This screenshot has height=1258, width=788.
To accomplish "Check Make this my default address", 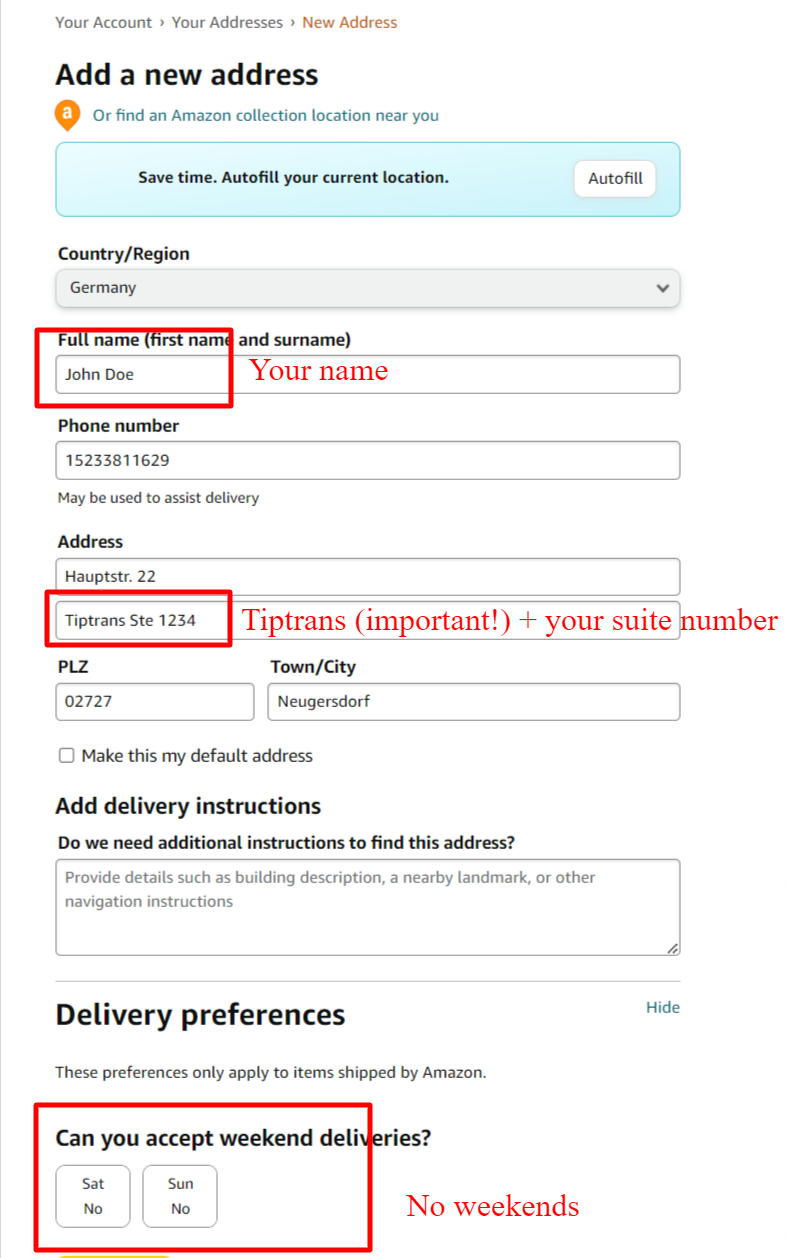I will pyautogui.click(x=67, y=756).
